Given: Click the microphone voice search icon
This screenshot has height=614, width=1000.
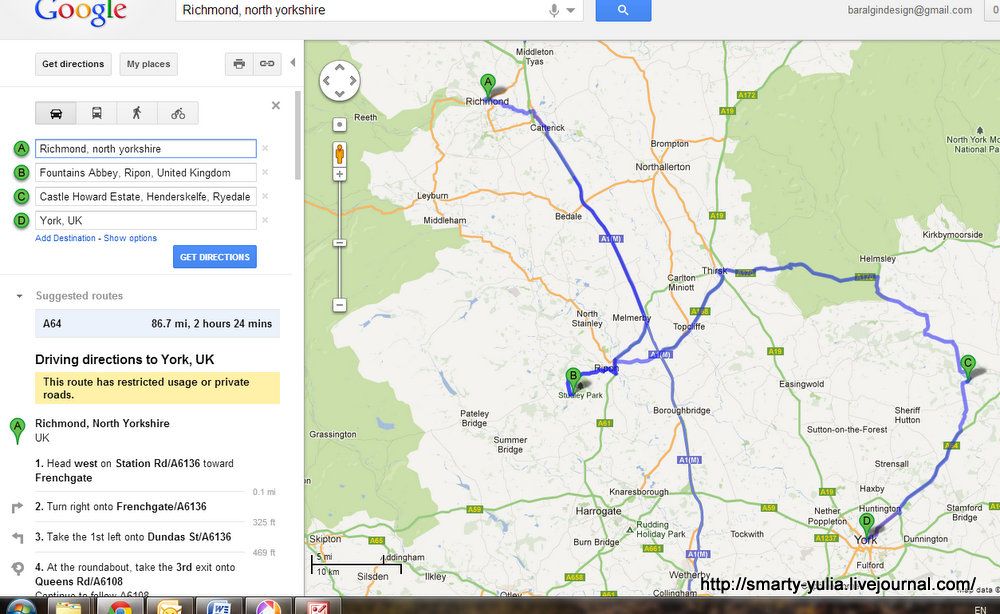Looking at the screenshot, I should point(554,10).
